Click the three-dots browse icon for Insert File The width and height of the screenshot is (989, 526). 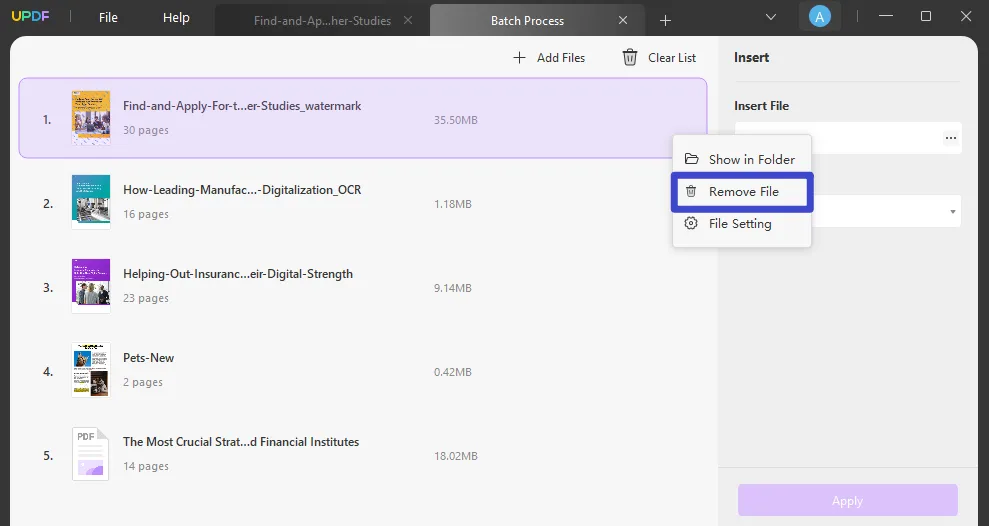950,138
